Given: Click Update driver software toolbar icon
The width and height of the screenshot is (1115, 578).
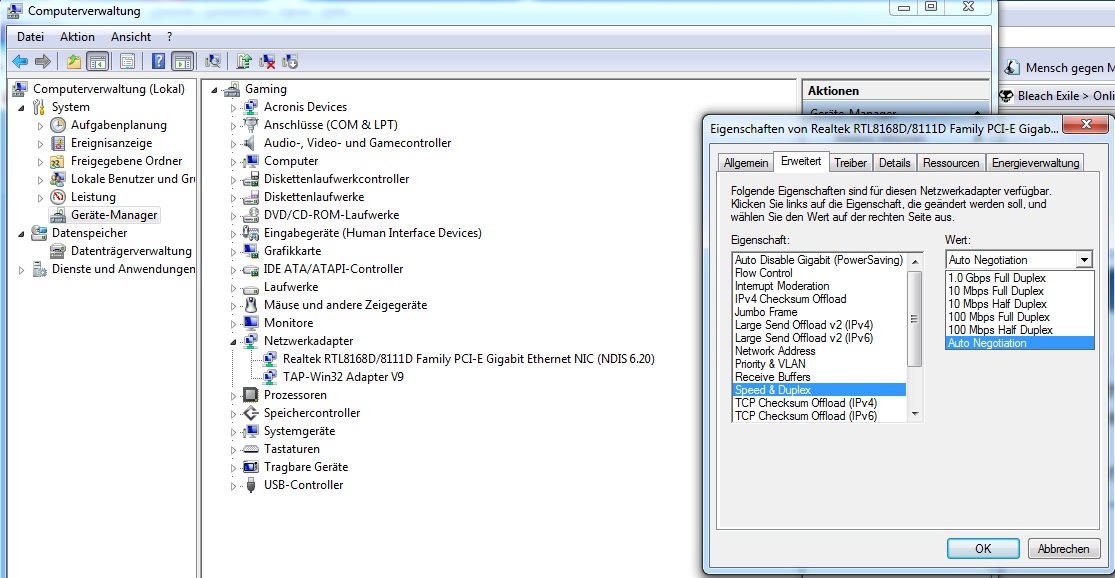Looking at the screenshot, I should 244,62.
